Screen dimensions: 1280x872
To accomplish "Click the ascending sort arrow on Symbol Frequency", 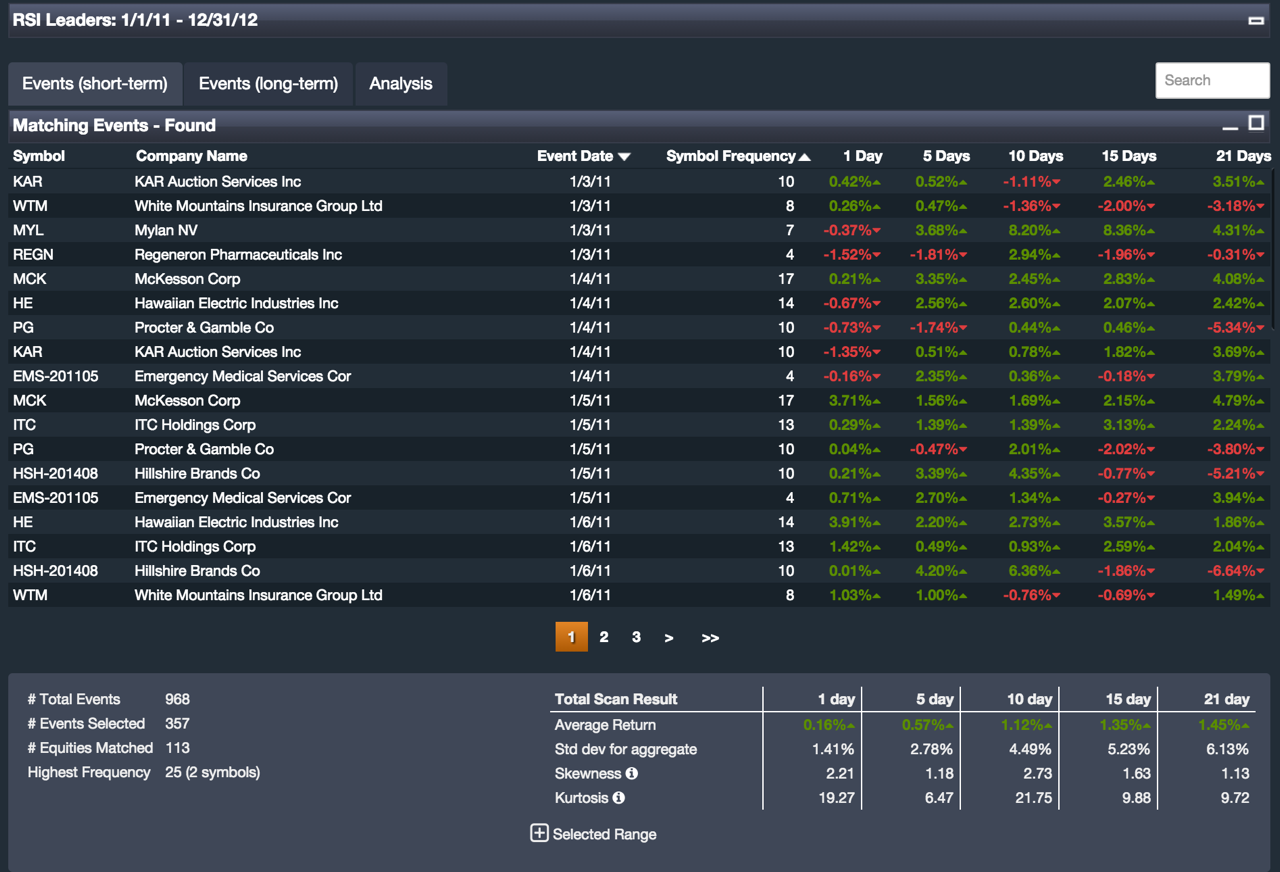I will [806, 156].
